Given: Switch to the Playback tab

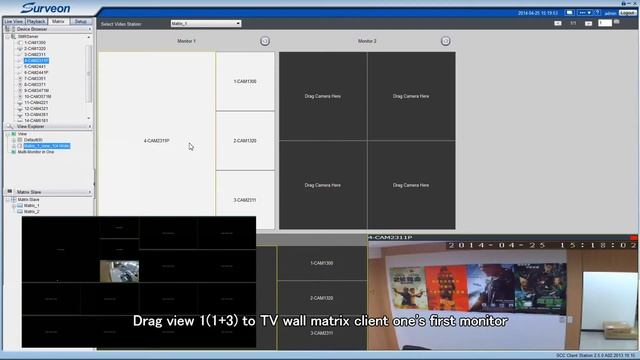Looking at the screenshot, I should click(36, 21).
